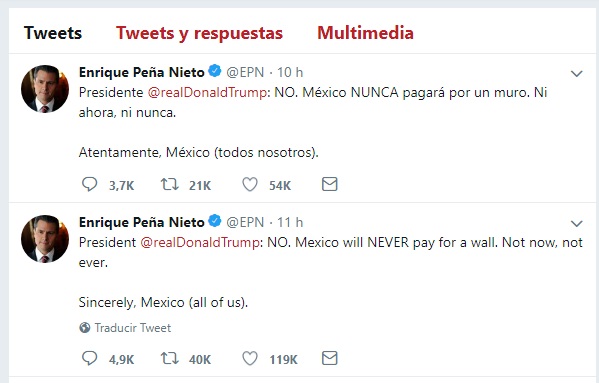Send Spanish tweet via direct message envelope

point(330,184)
